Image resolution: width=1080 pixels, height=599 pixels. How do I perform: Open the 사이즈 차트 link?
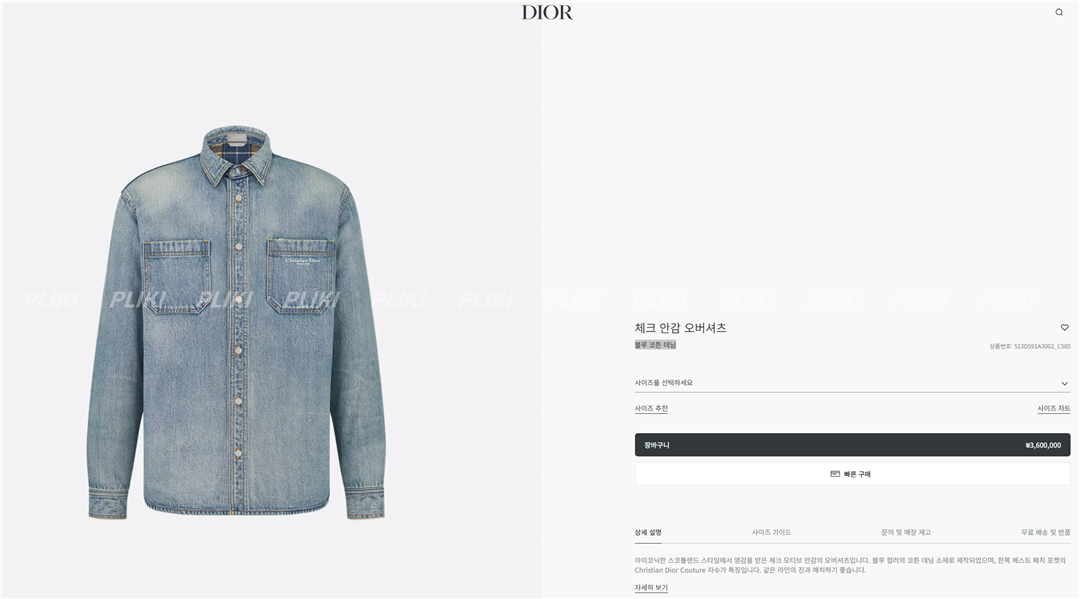tap(1054, 408)
